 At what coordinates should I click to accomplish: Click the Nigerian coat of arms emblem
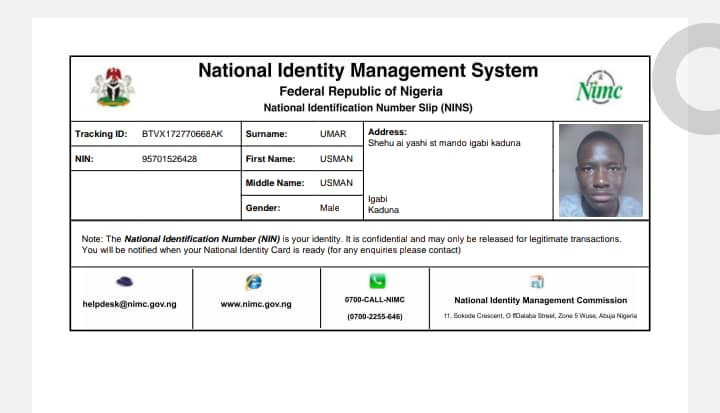(x=112, y=87)
